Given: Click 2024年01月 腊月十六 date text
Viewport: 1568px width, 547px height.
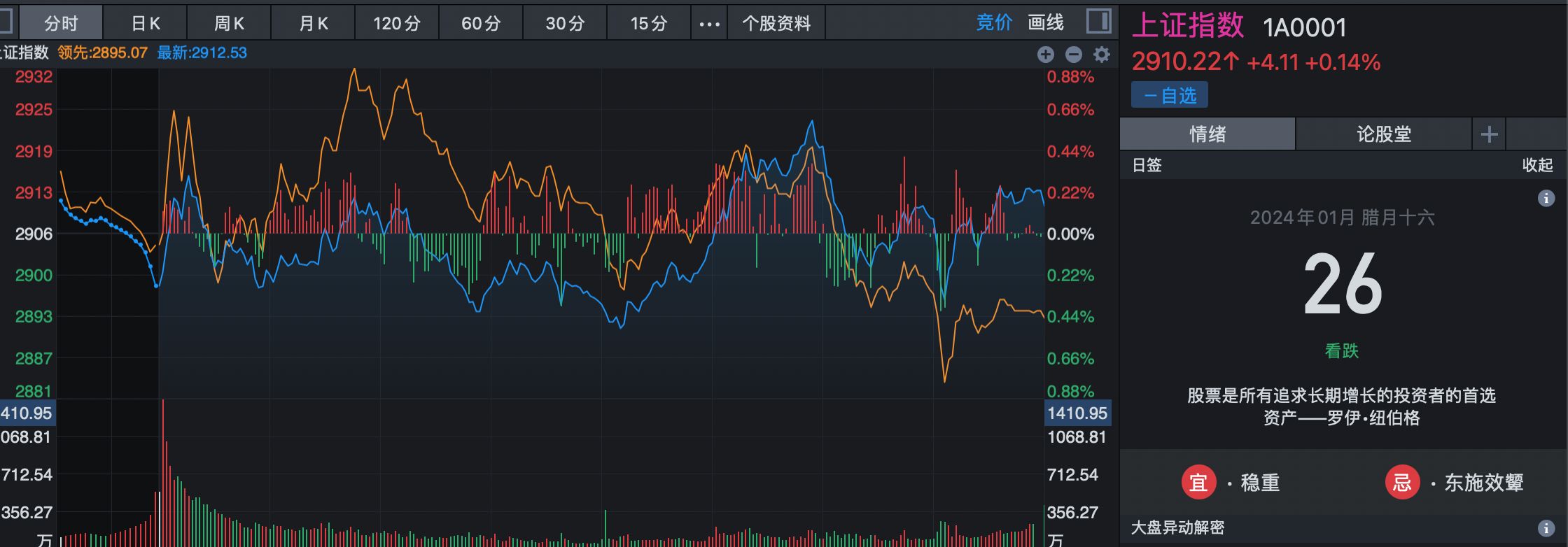Looking at the screenshot, I should pyautogui.click(x=1343, y=218).
